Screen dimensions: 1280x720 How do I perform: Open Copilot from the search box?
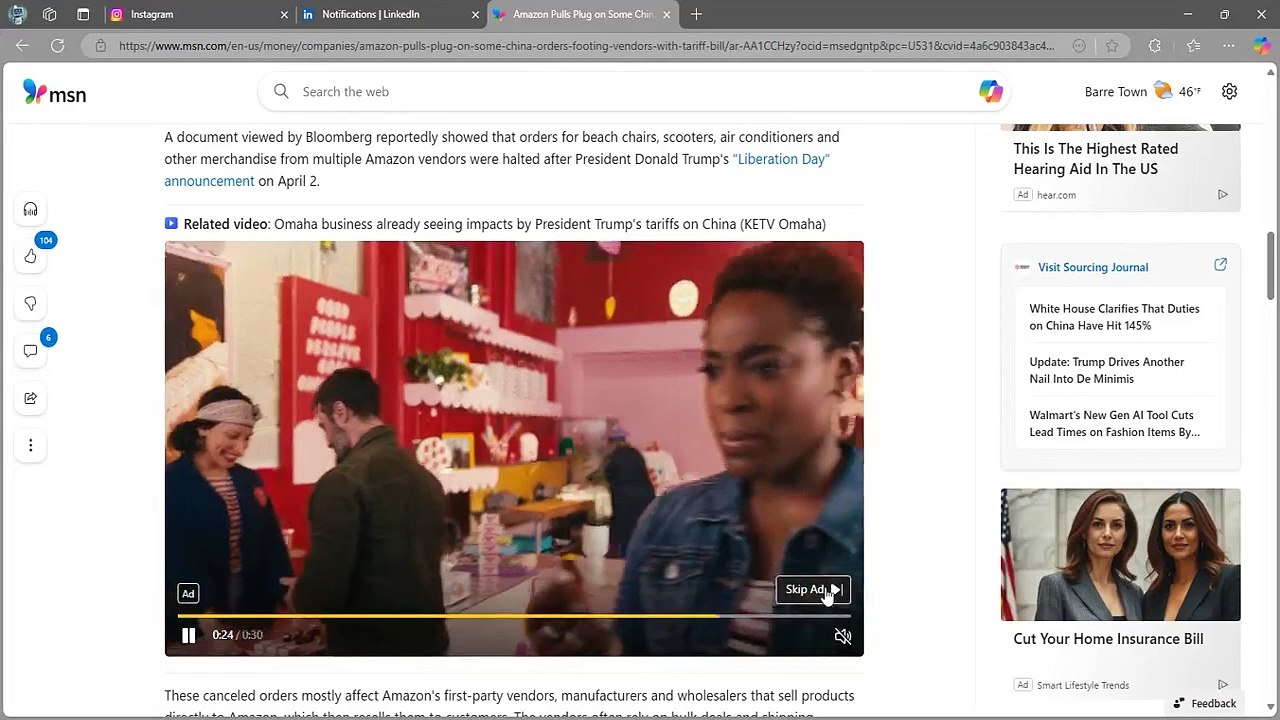tap(990, 92)
